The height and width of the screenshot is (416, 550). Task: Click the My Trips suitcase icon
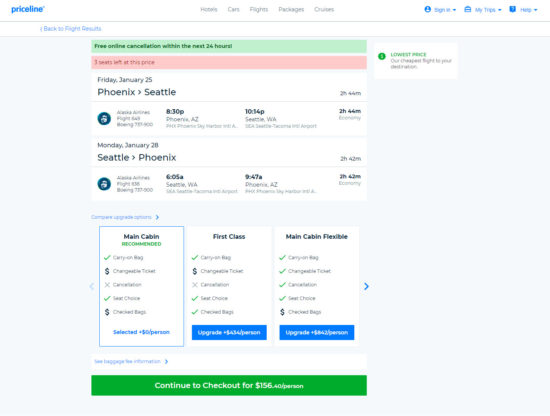coord(468,9)
